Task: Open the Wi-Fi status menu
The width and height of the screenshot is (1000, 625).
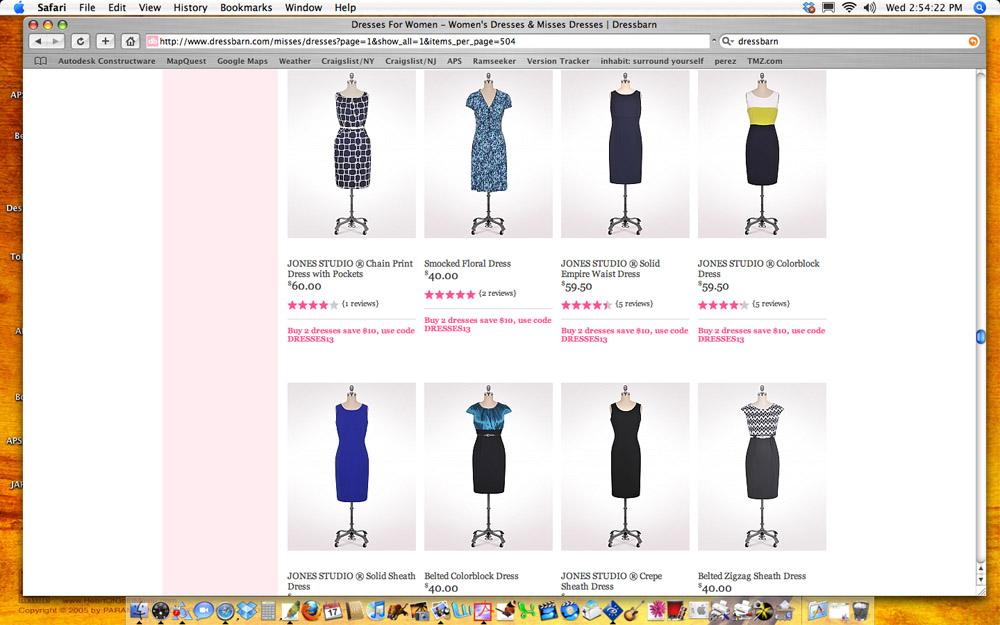Action: click(849, 8)
